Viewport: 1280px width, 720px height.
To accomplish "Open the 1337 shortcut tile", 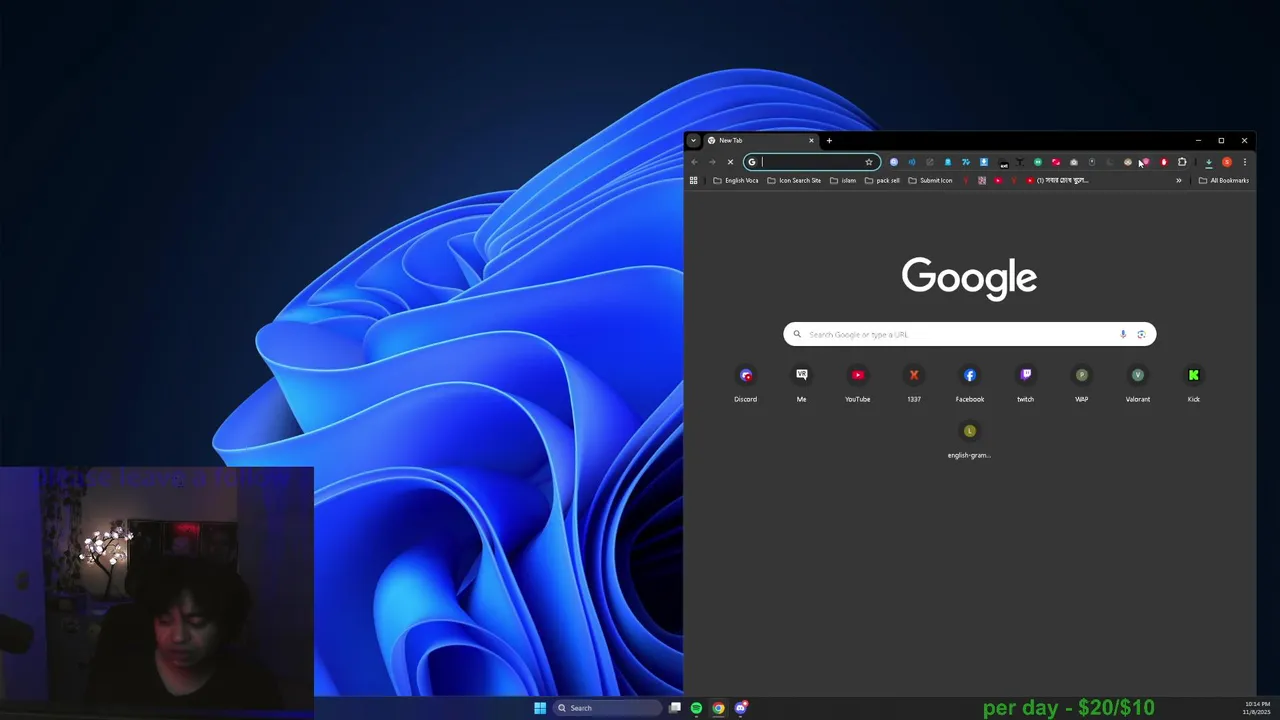I will (x=913, y=384).
